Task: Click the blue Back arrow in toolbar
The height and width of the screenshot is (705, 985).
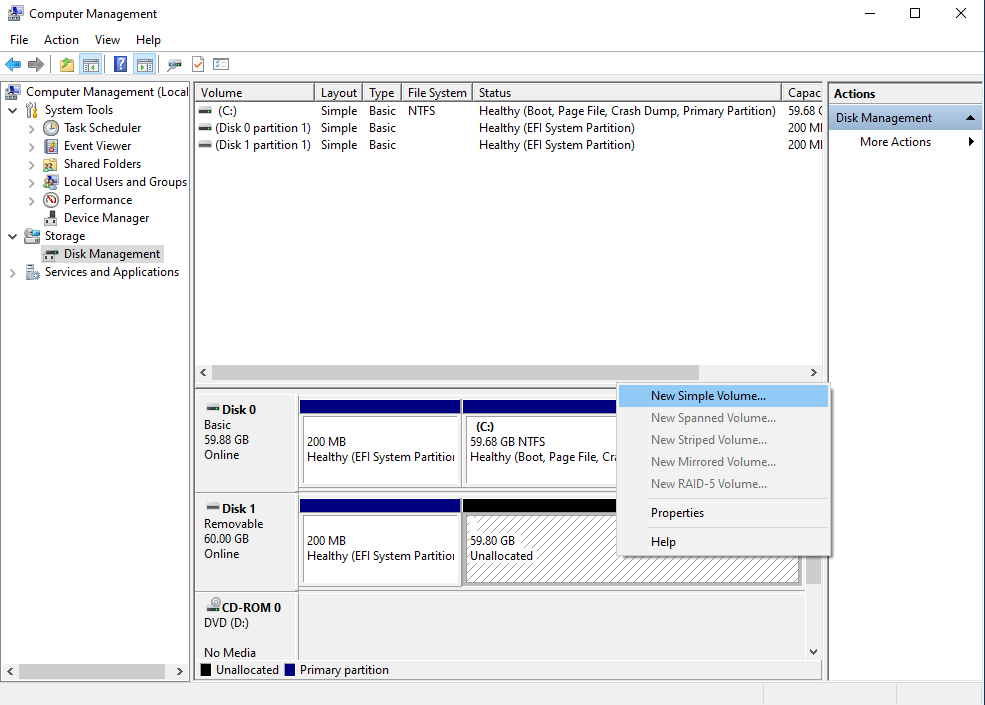Action: (13, 65)
